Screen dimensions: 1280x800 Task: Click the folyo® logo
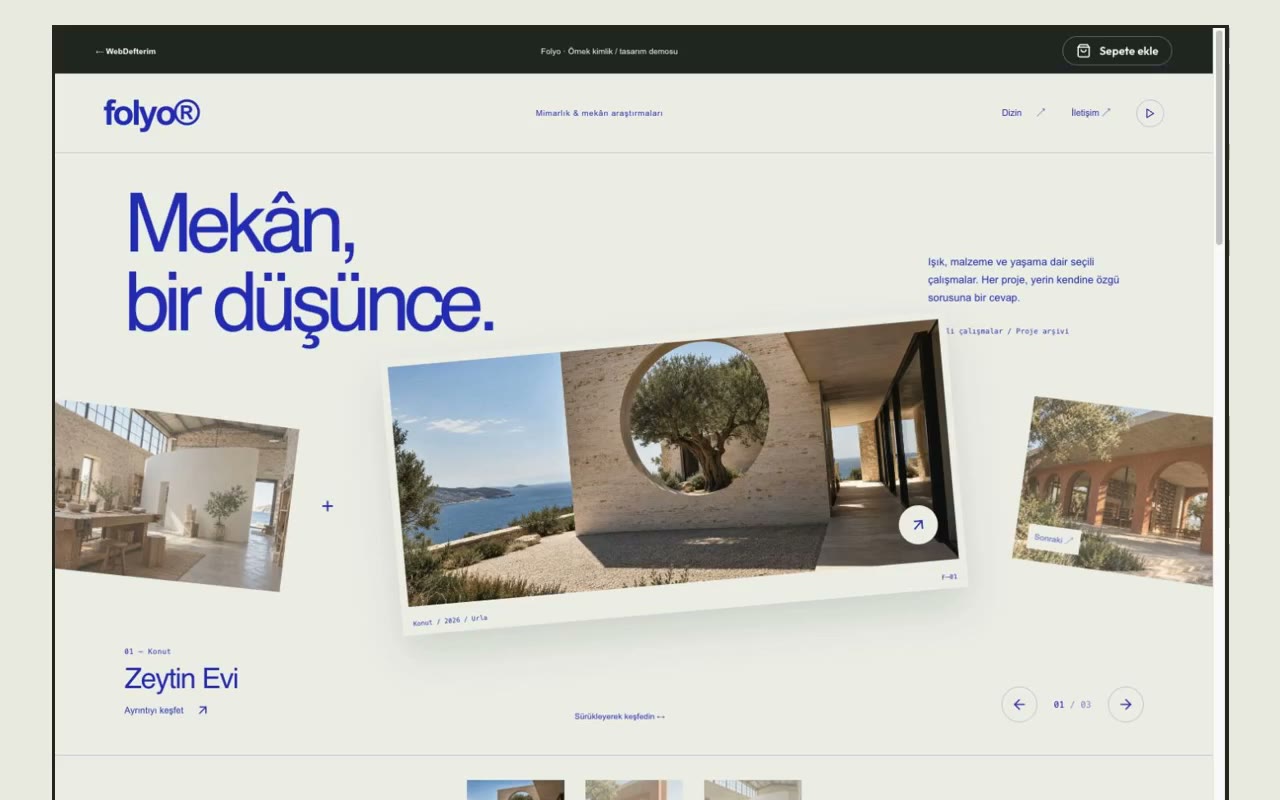[x=152, y=114]
